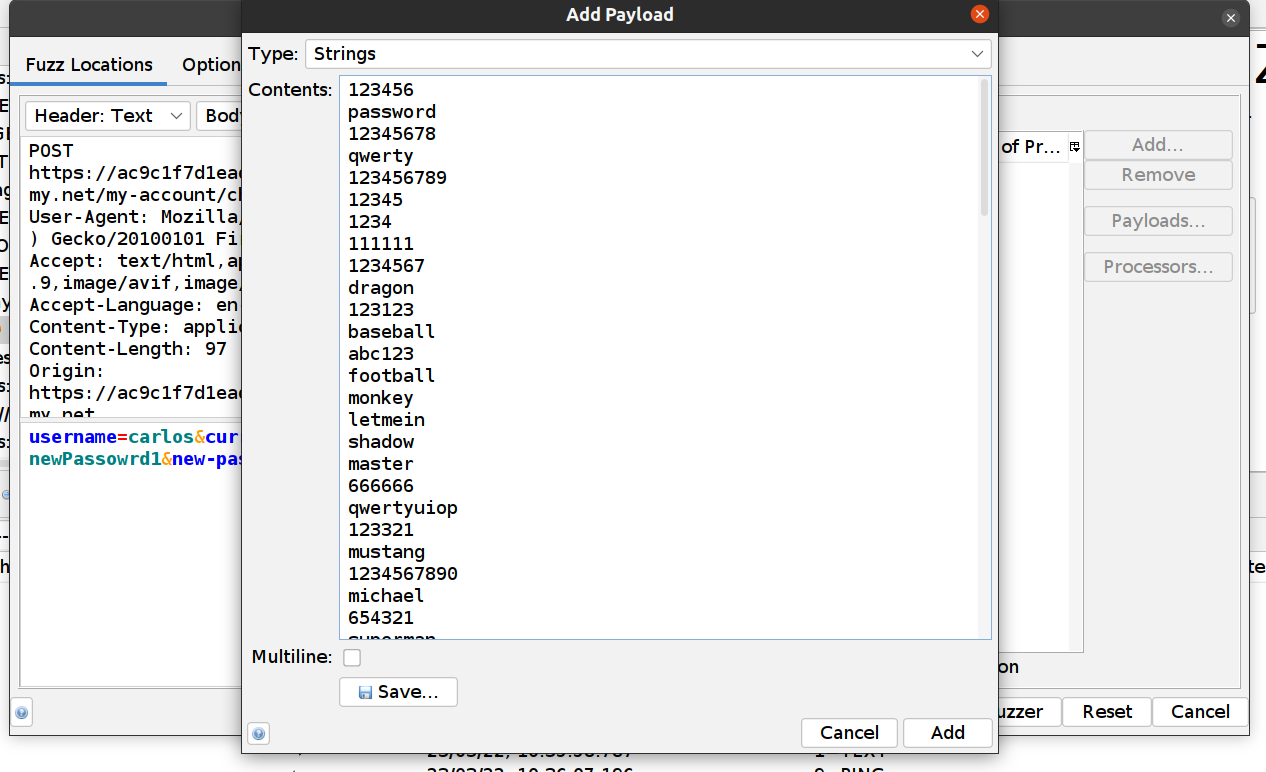Select payload line 'michael'
Image resolution: width=1266 pixels, height=772 pixels.
tap(387, 596)
